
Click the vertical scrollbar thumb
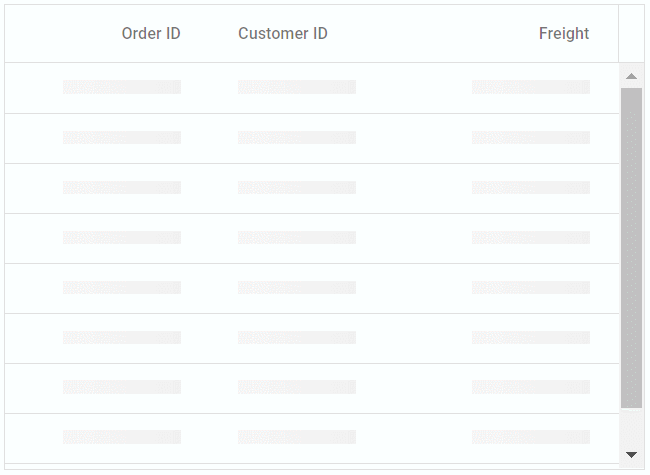click(x=631, y=247)
